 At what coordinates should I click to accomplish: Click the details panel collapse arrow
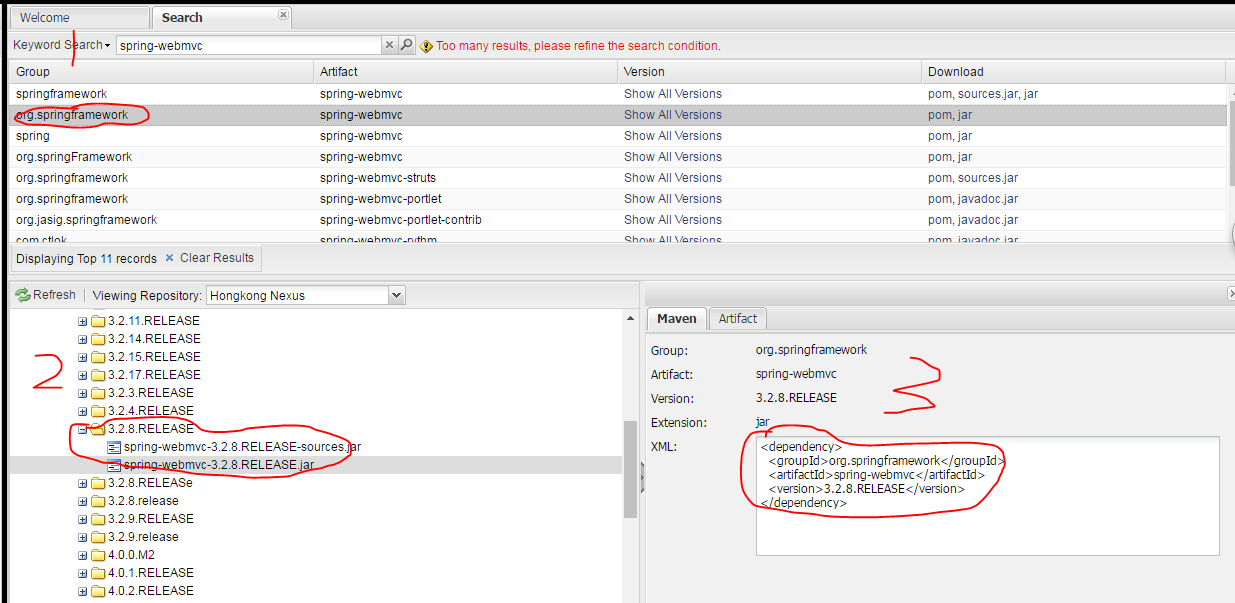(1231, 293)
